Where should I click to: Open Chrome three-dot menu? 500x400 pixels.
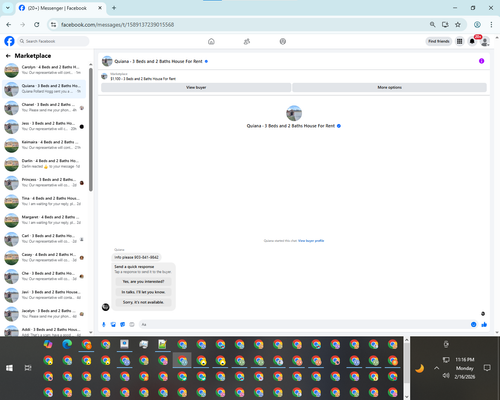(x=491, y=24)
